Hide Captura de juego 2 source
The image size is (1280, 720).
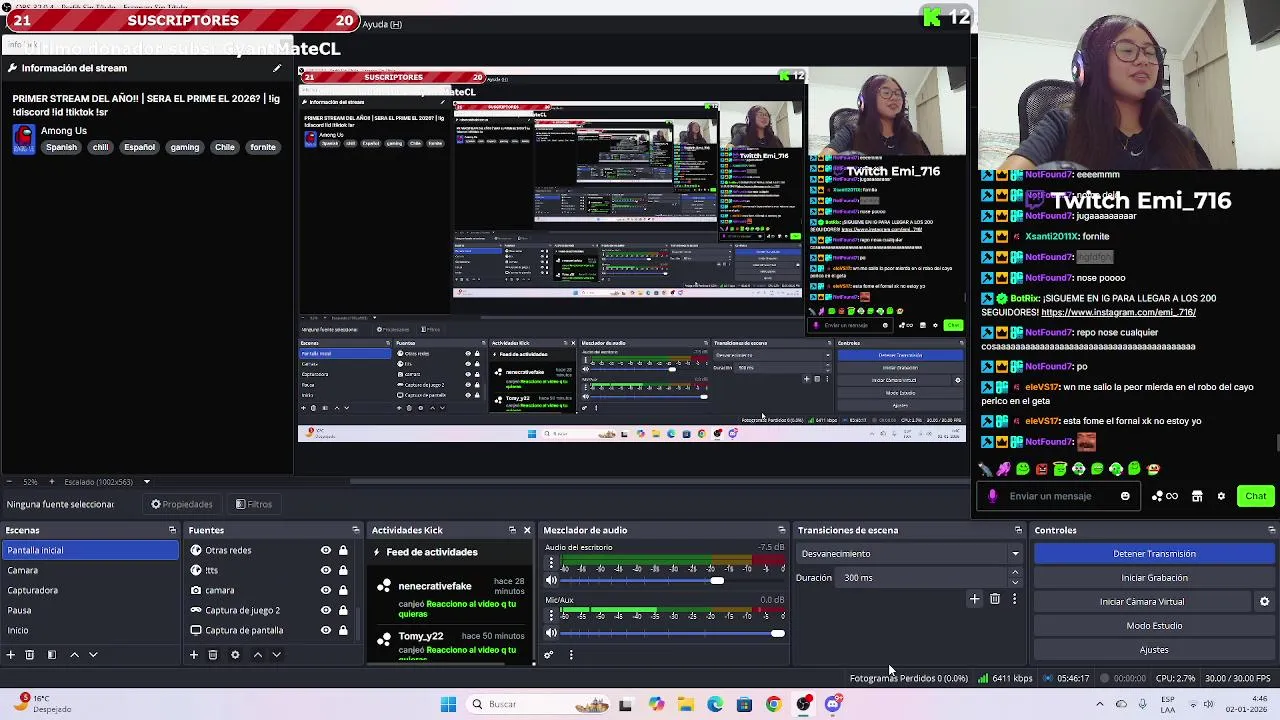[325, 610]
